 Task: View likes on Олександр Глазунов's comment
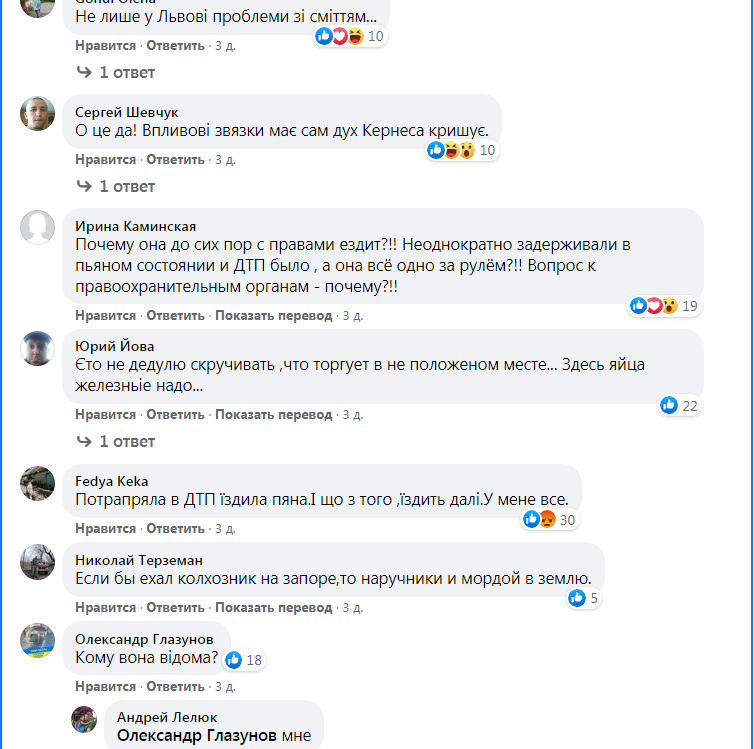(x=244, y=660)
